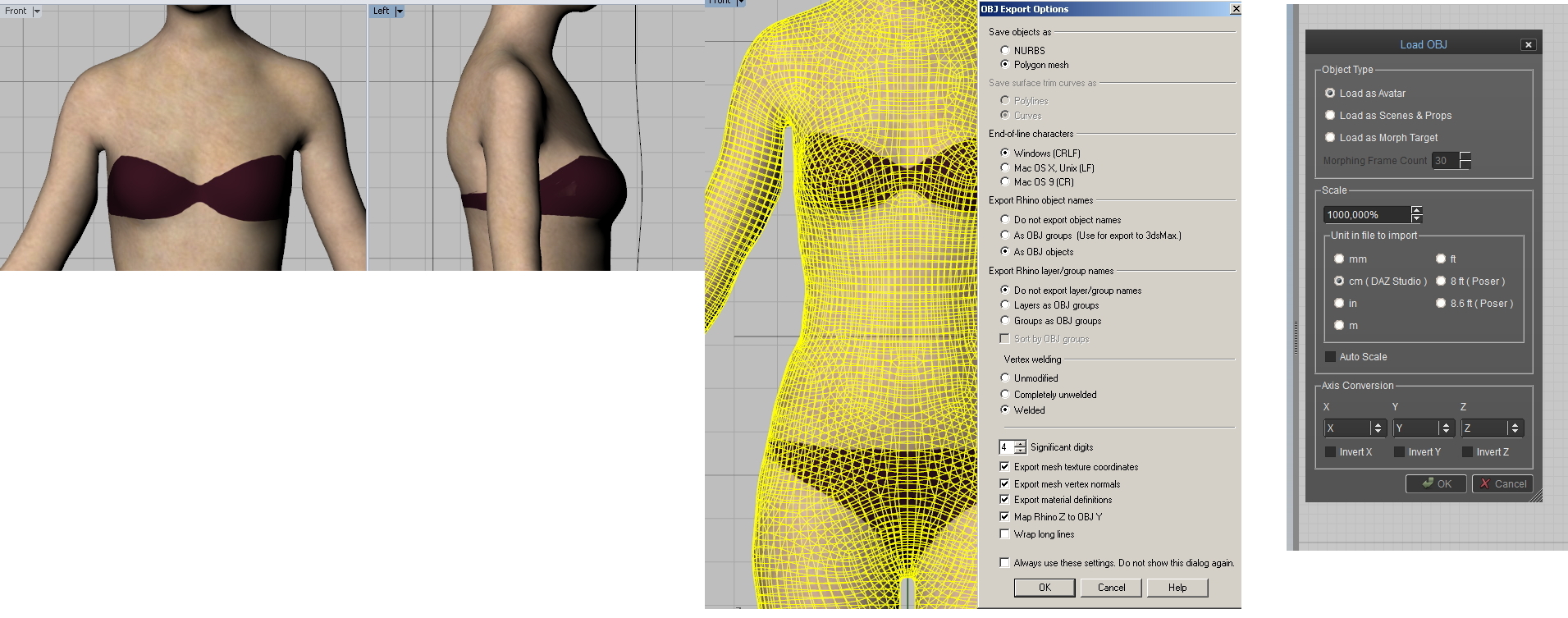1568x618 pixels.
Task: Enable Auto Scale checkbox
Action: click(x=1331, y=357)
